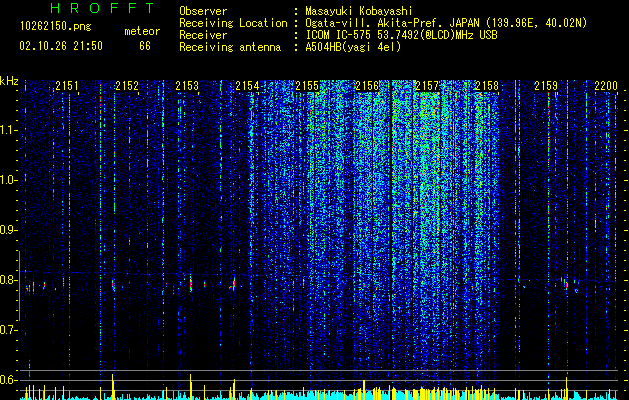Click the kHz axis unit label

pyautogui.click(x=9, y=81)
